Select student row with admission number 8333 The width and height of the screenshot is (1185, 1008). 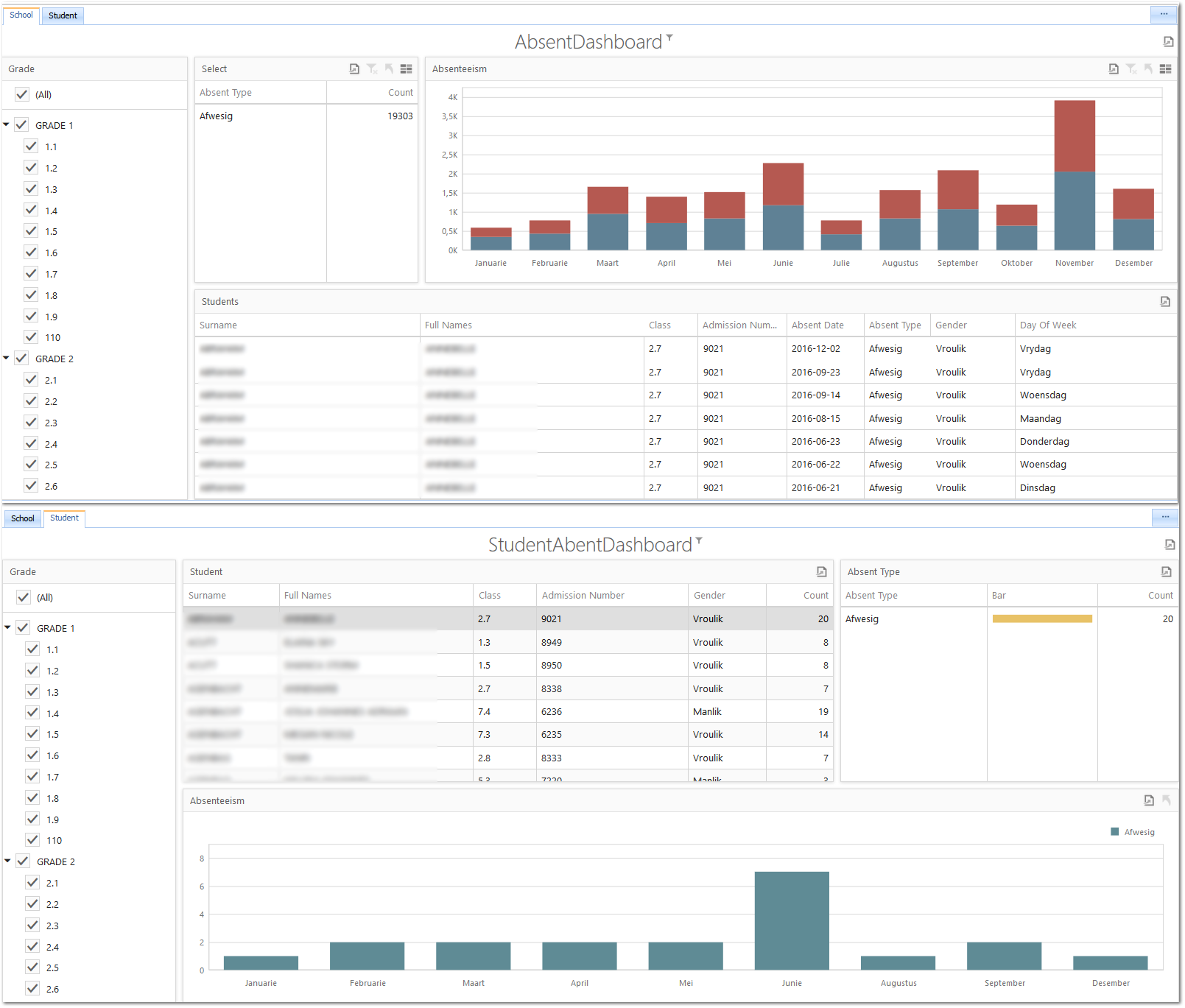coord(508,758)
